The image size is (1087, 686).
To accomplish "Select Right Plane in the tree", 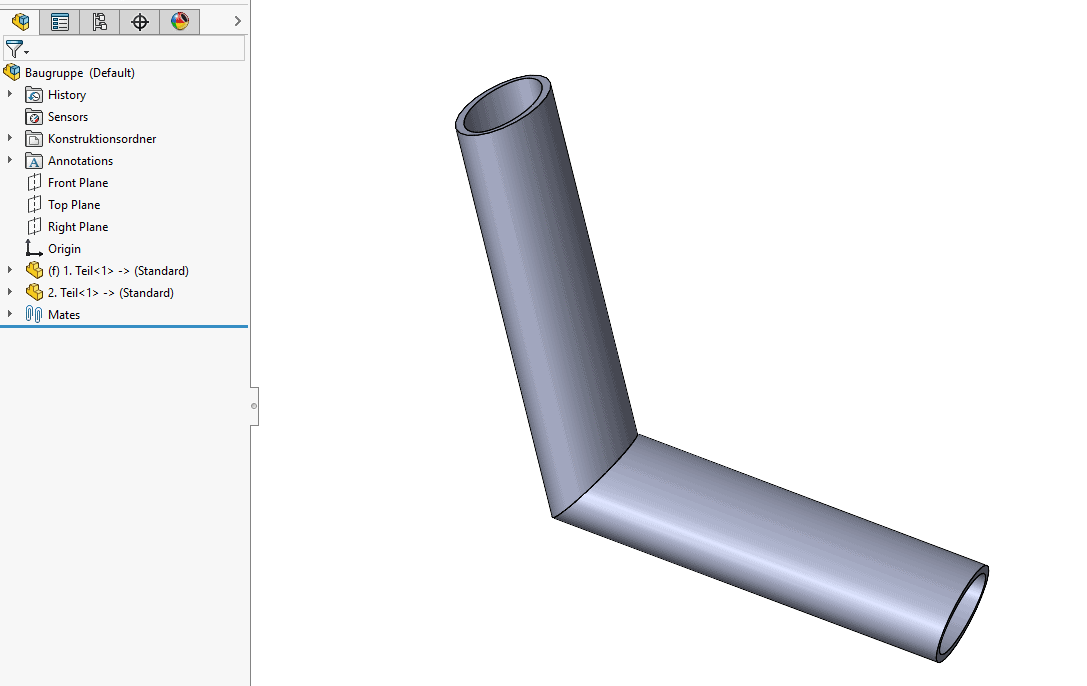I will click(x=78, y=227).
